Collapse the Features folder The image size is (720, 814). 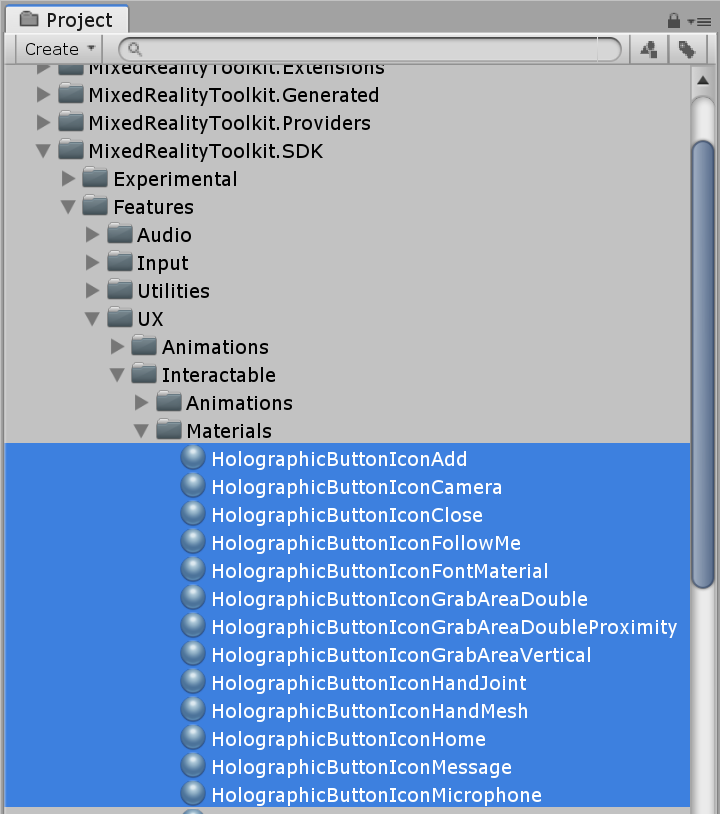point(68,207)
